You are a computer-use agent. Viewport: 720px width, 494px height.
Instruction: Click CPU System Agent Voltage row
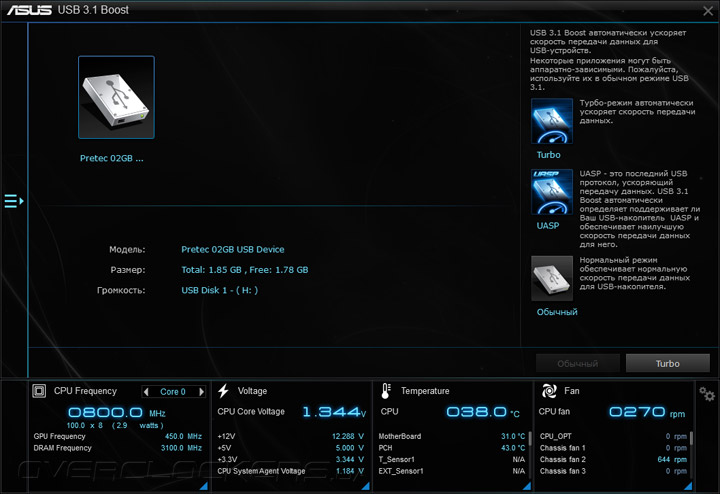291,471
